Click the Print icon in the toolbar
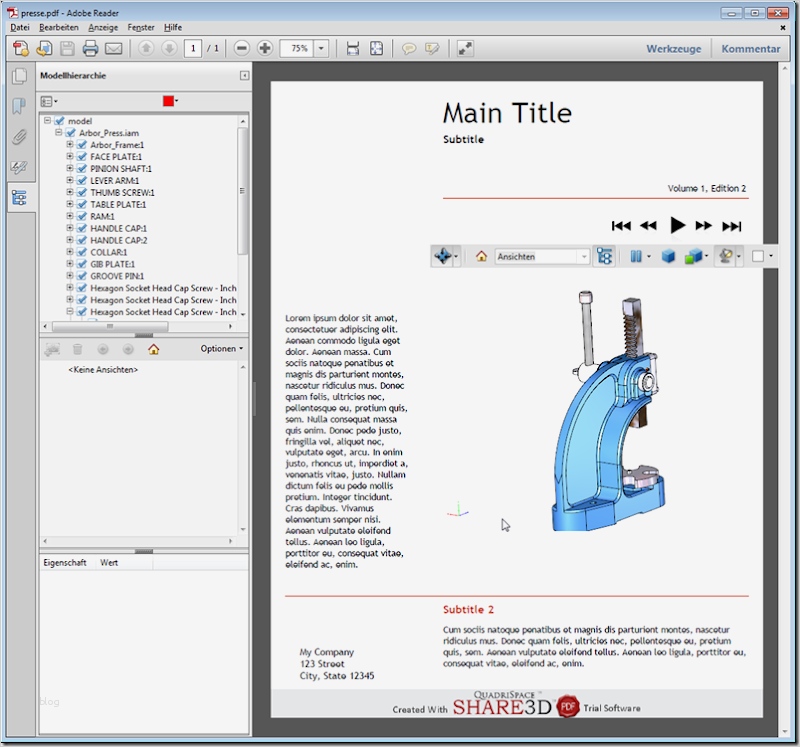The image size is (800, 747). tap(90, 48)
